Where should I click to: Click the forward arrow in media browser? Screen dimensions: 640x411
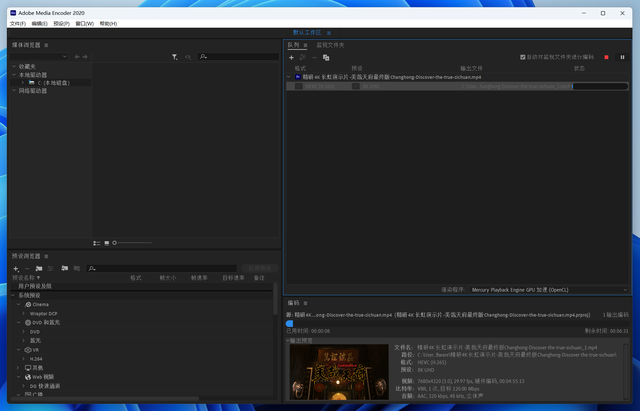point(85,57)
